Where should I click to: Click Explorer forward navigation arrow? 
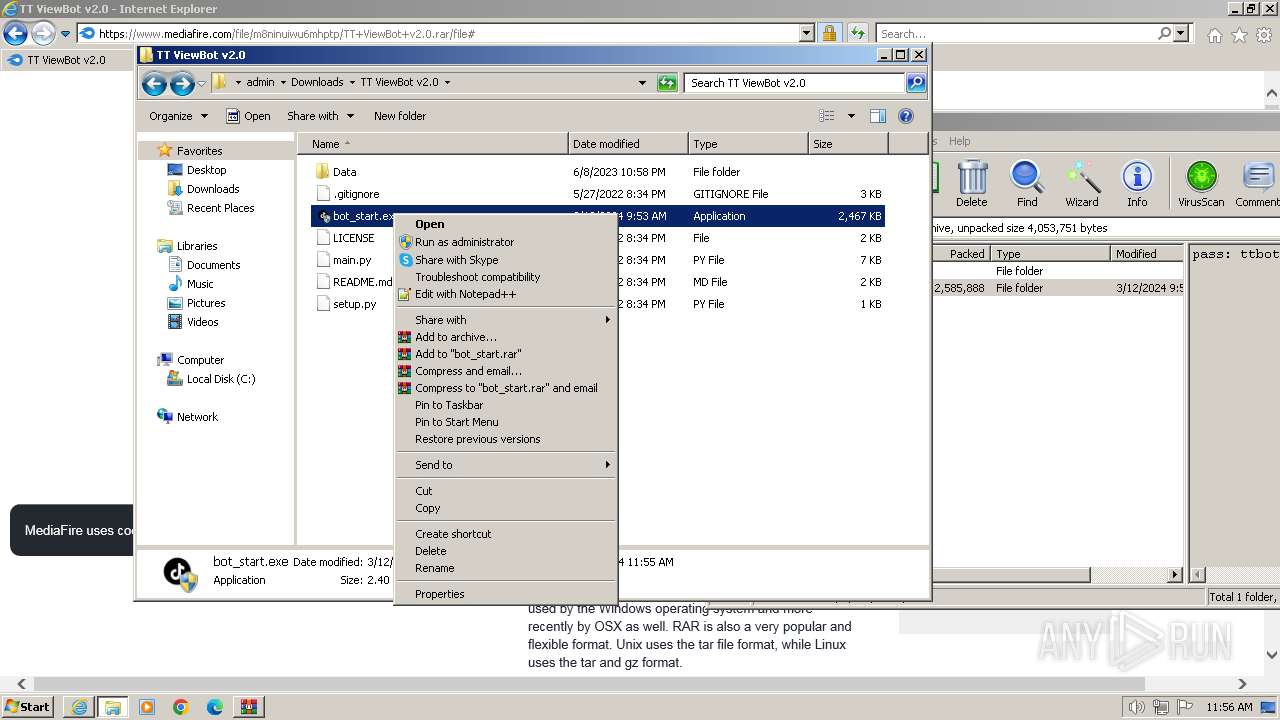(181, 83)
